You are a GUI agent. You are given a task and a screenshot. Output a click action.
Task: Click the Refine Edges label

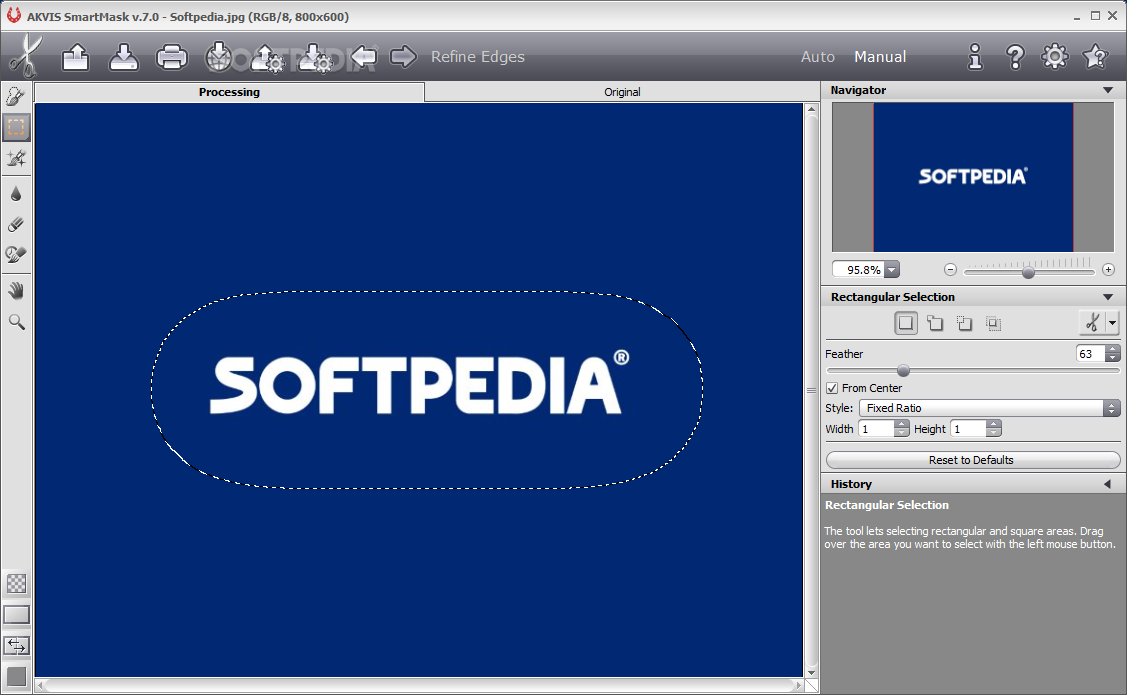coord(477,57)
